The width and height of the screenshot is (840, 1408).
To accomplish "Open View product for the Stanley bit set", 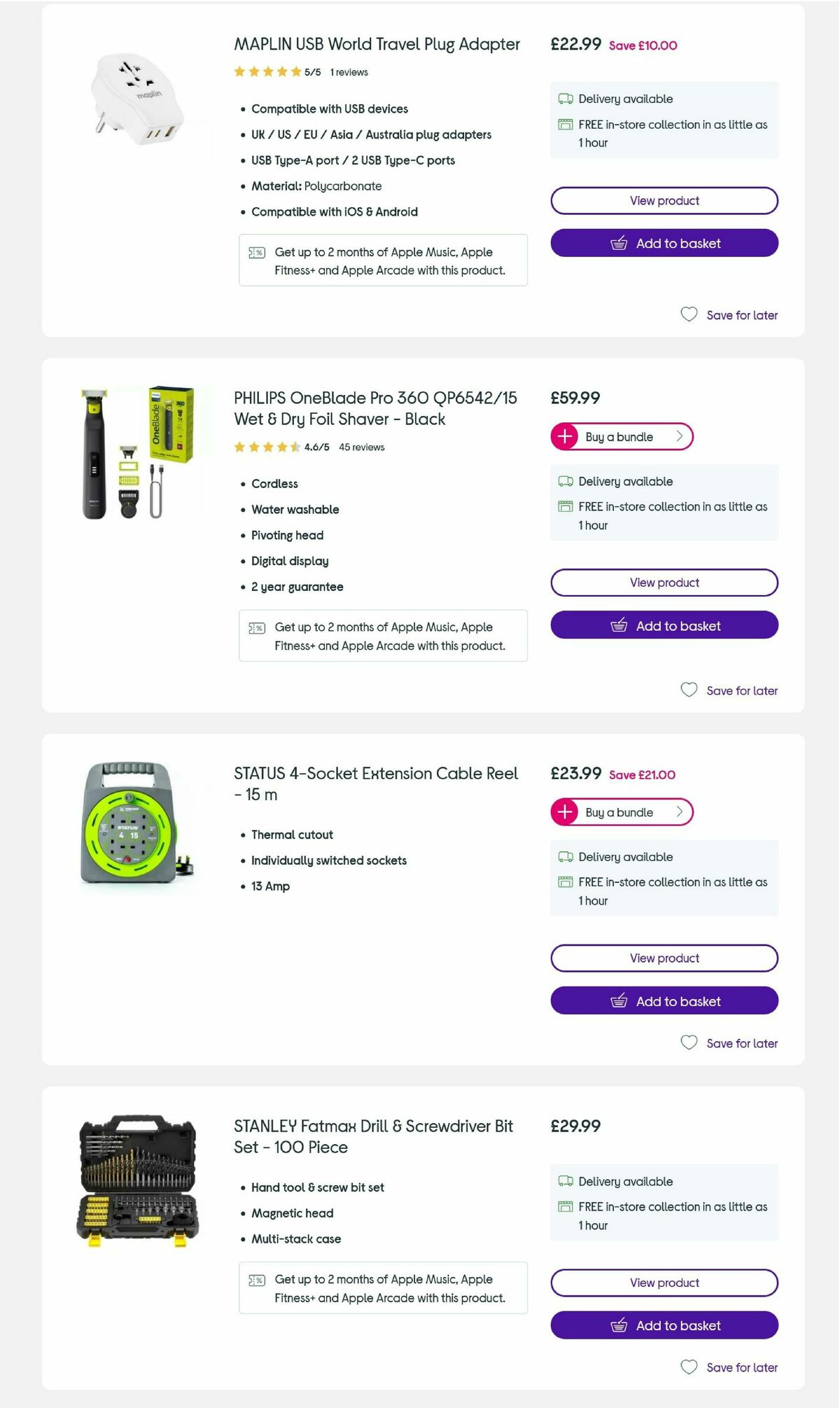I will [664, 1283].
